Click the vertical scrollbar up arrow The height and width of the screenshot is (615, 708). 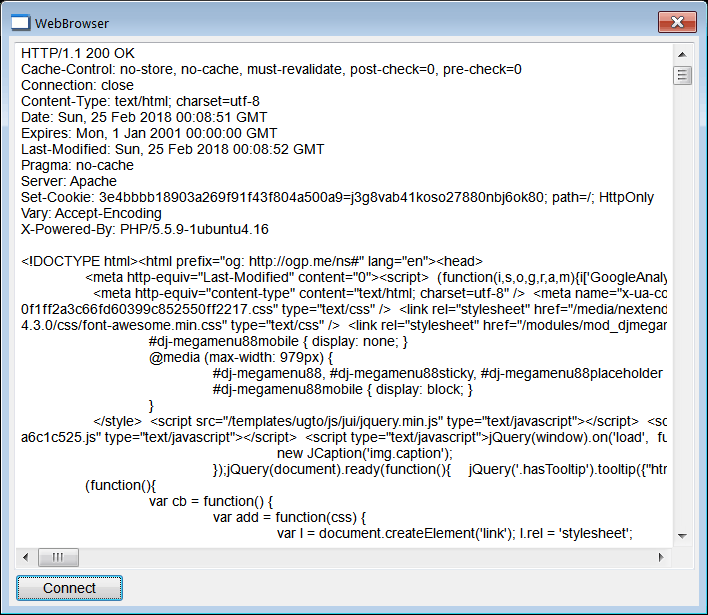click(x=682, y=55)
